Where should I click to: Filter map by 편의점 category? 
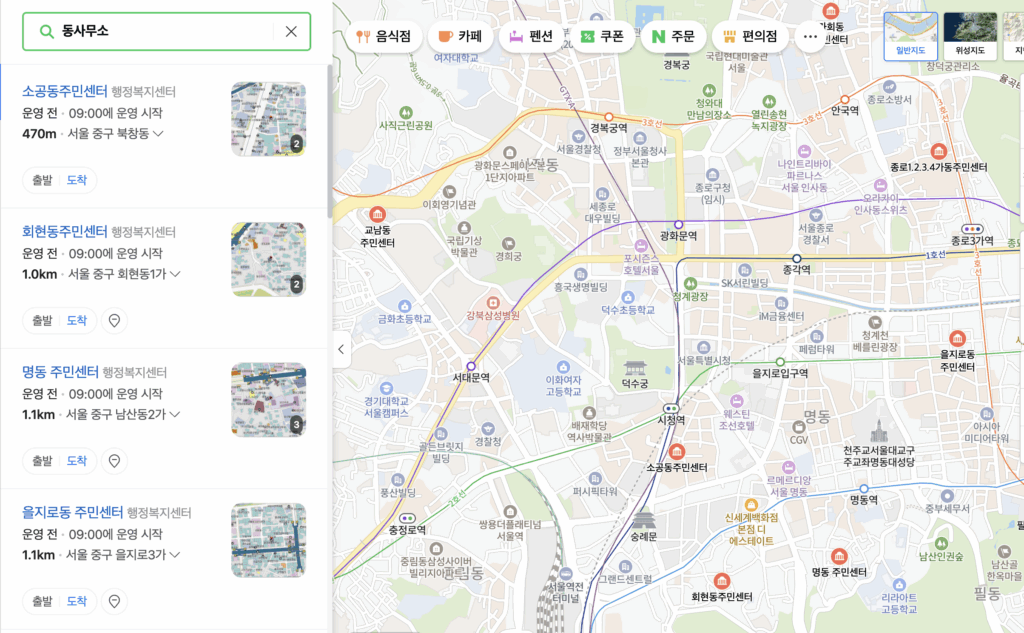coord(750,37)
